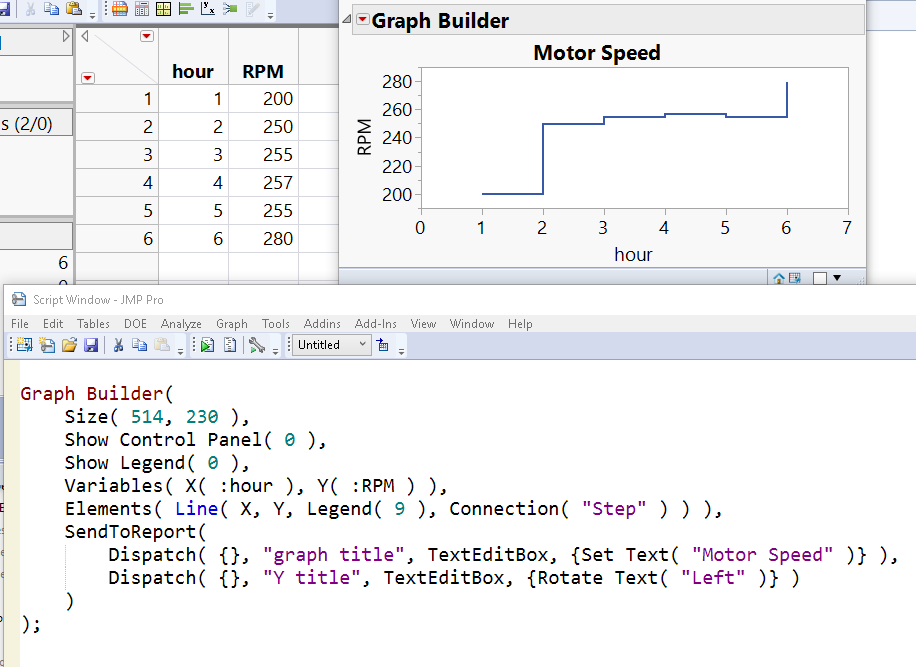Image resolution: width=916 pixels, height=667 pixels.
Task: Click Paste in the Script Window toolbar
Action: (162, 345)
